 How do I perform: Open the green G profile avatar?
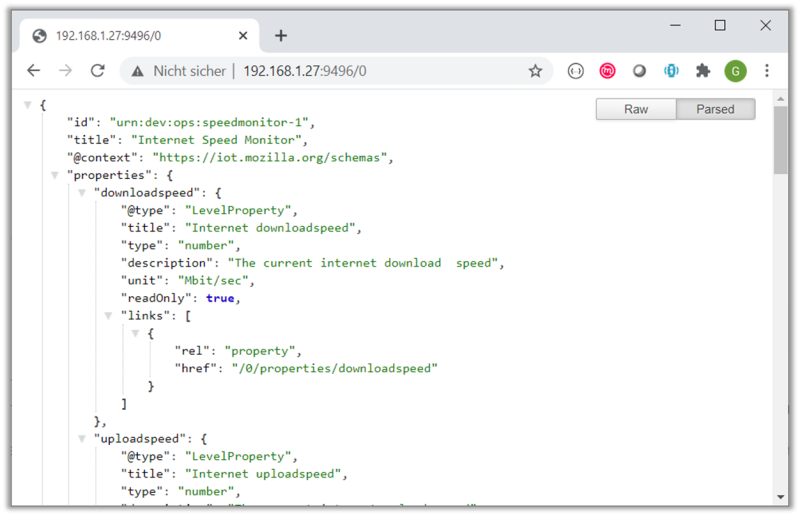[735, 71]
